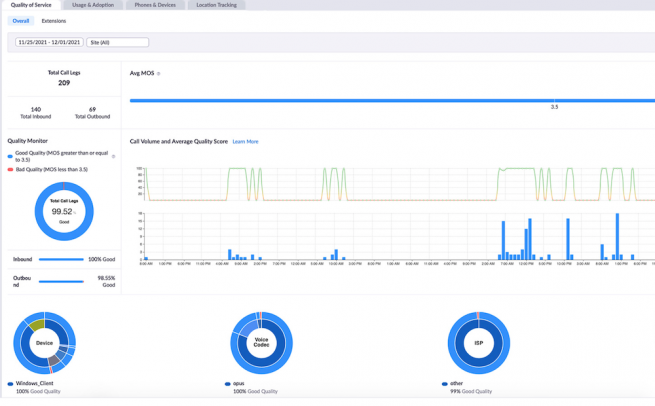Click '99% Good Quality' under other
Screen dimensions: 655x406
(x=471, y=392)
